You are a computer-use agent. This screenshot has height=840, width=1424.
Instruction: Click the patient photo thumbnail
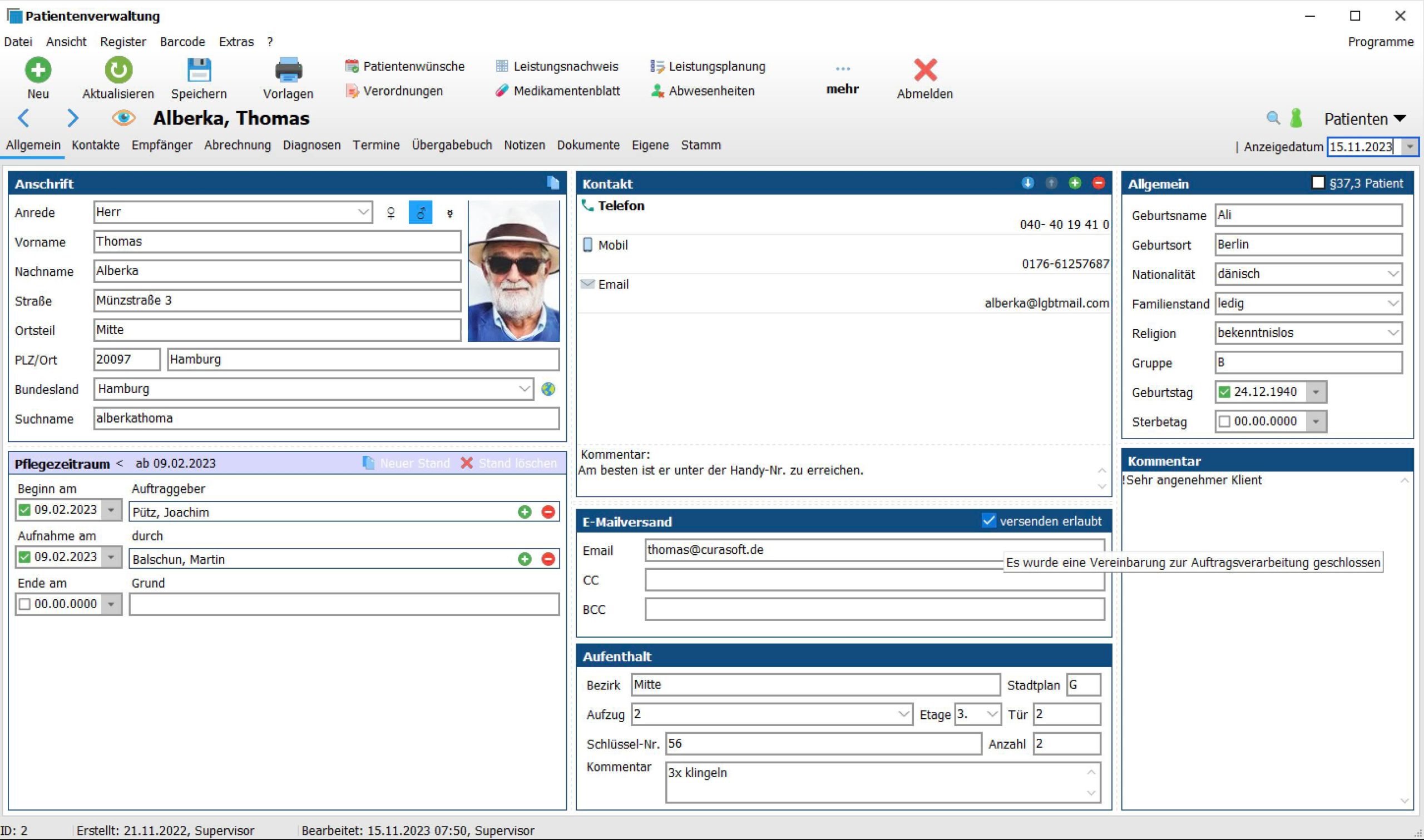click(513, 271)
